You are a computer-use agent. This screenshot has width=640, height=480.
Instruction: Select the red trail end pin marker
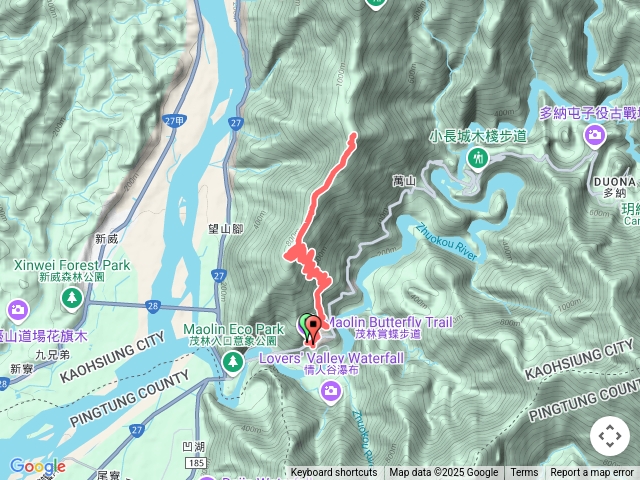point(313,329)
